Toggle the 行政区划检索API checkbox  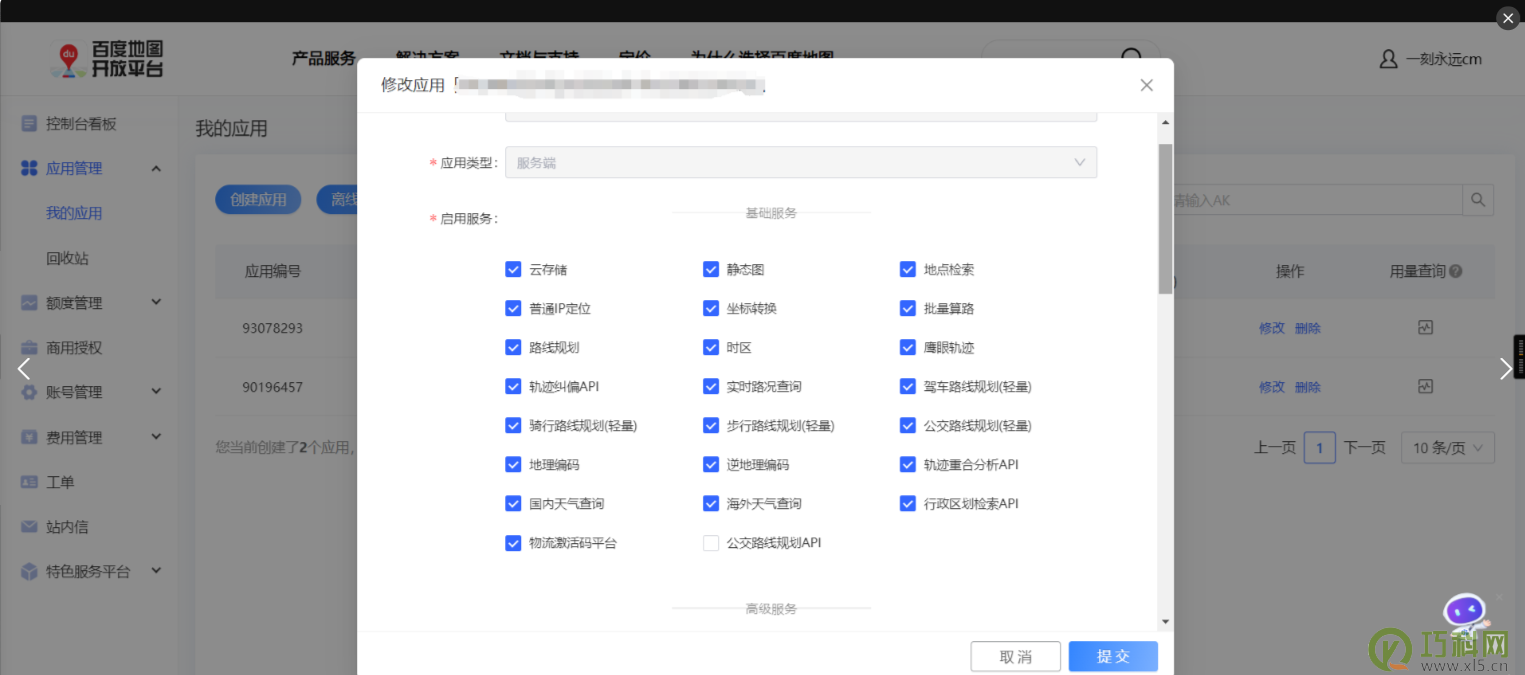click(x=908, y=503)
